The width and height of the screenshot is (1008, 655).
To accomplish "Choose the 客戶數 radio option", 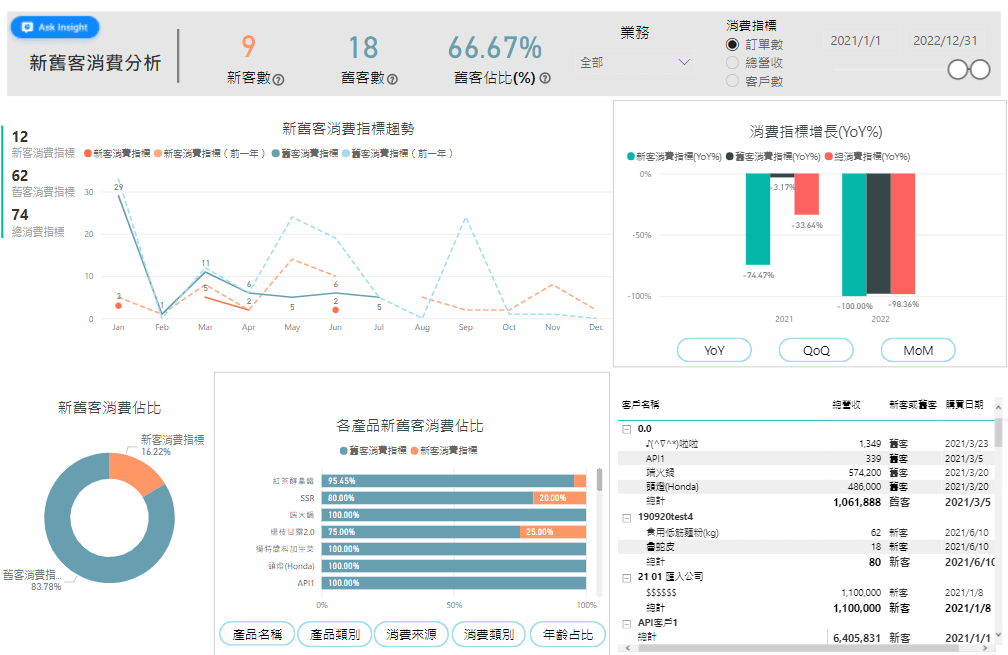I will [x=733, y=80].
